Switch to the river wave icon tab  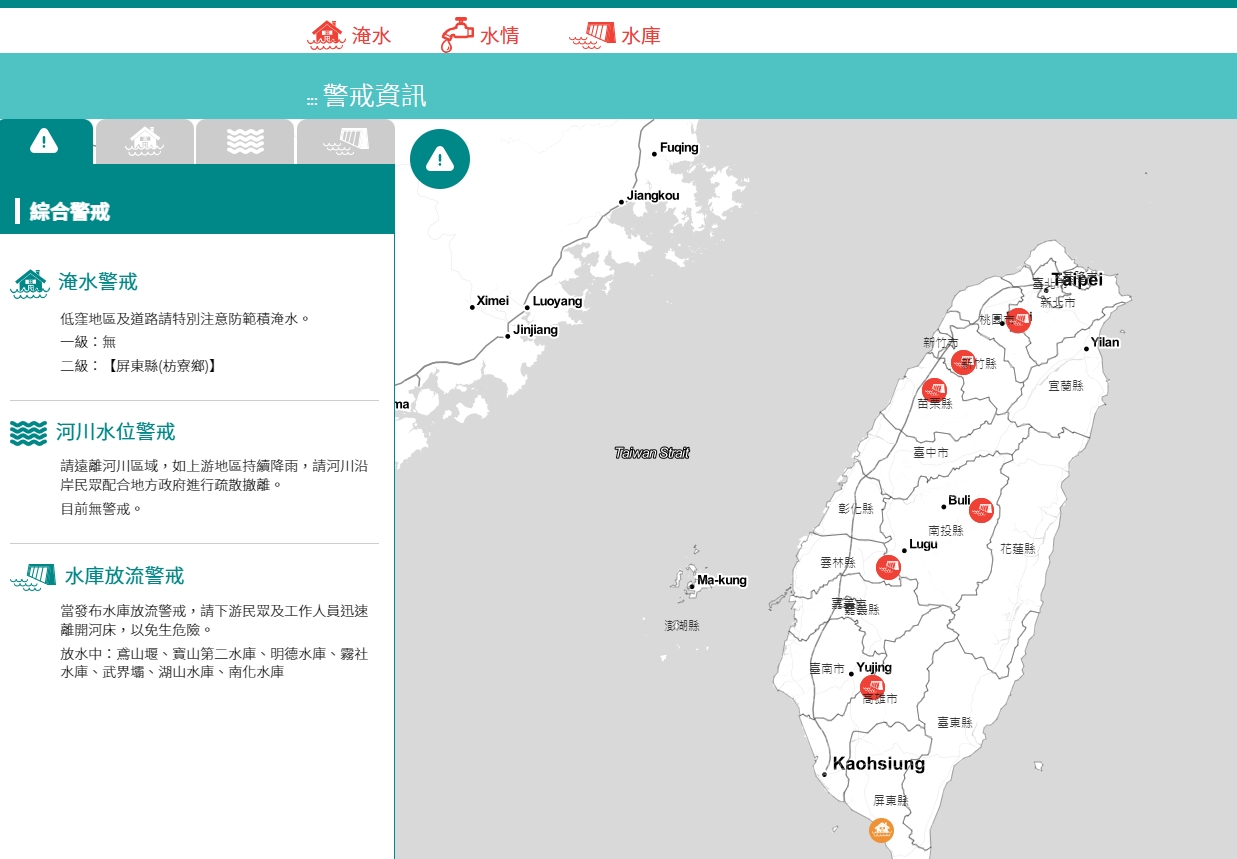[x=245, y=141]
